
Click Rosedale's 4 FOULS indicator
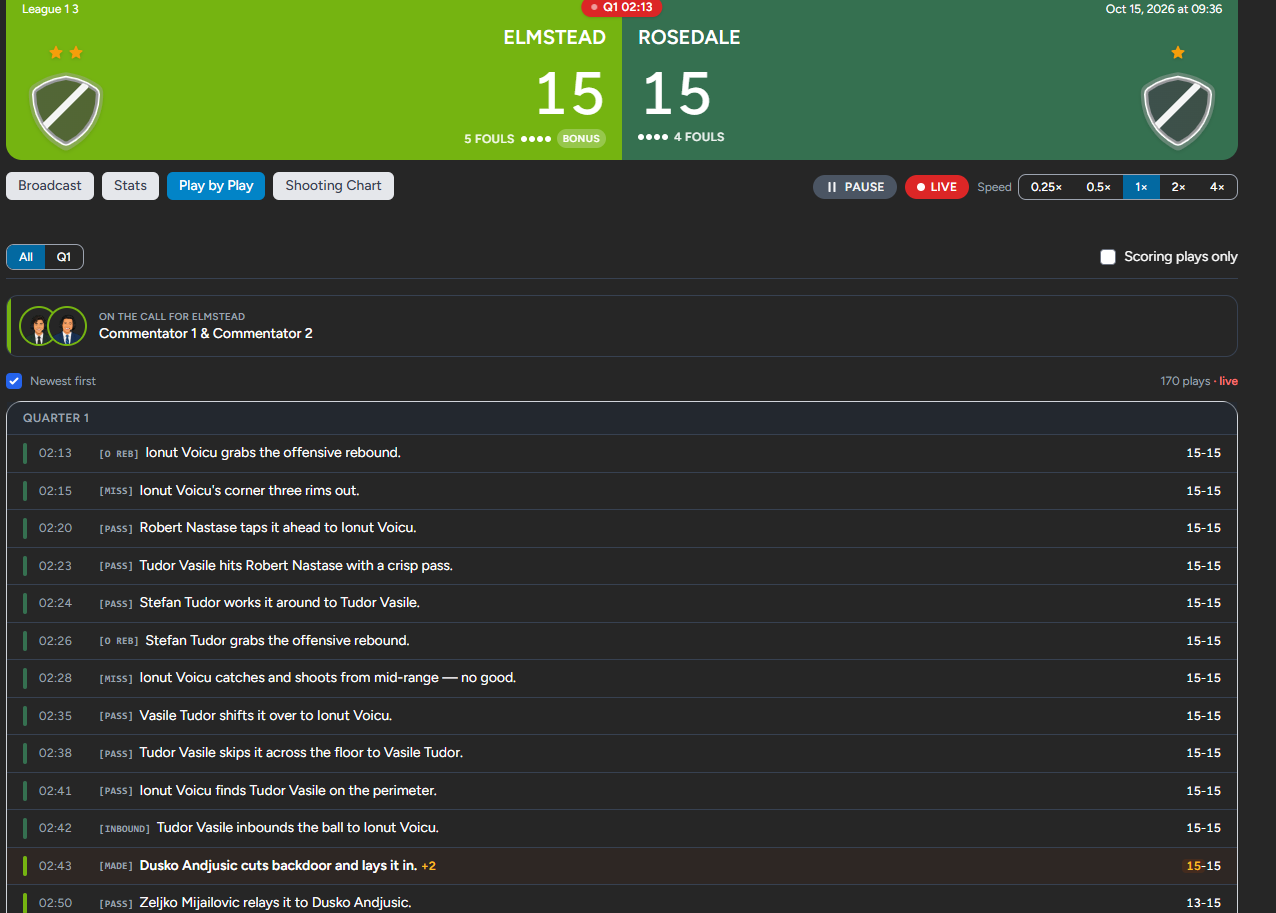(x=681, y=137)
